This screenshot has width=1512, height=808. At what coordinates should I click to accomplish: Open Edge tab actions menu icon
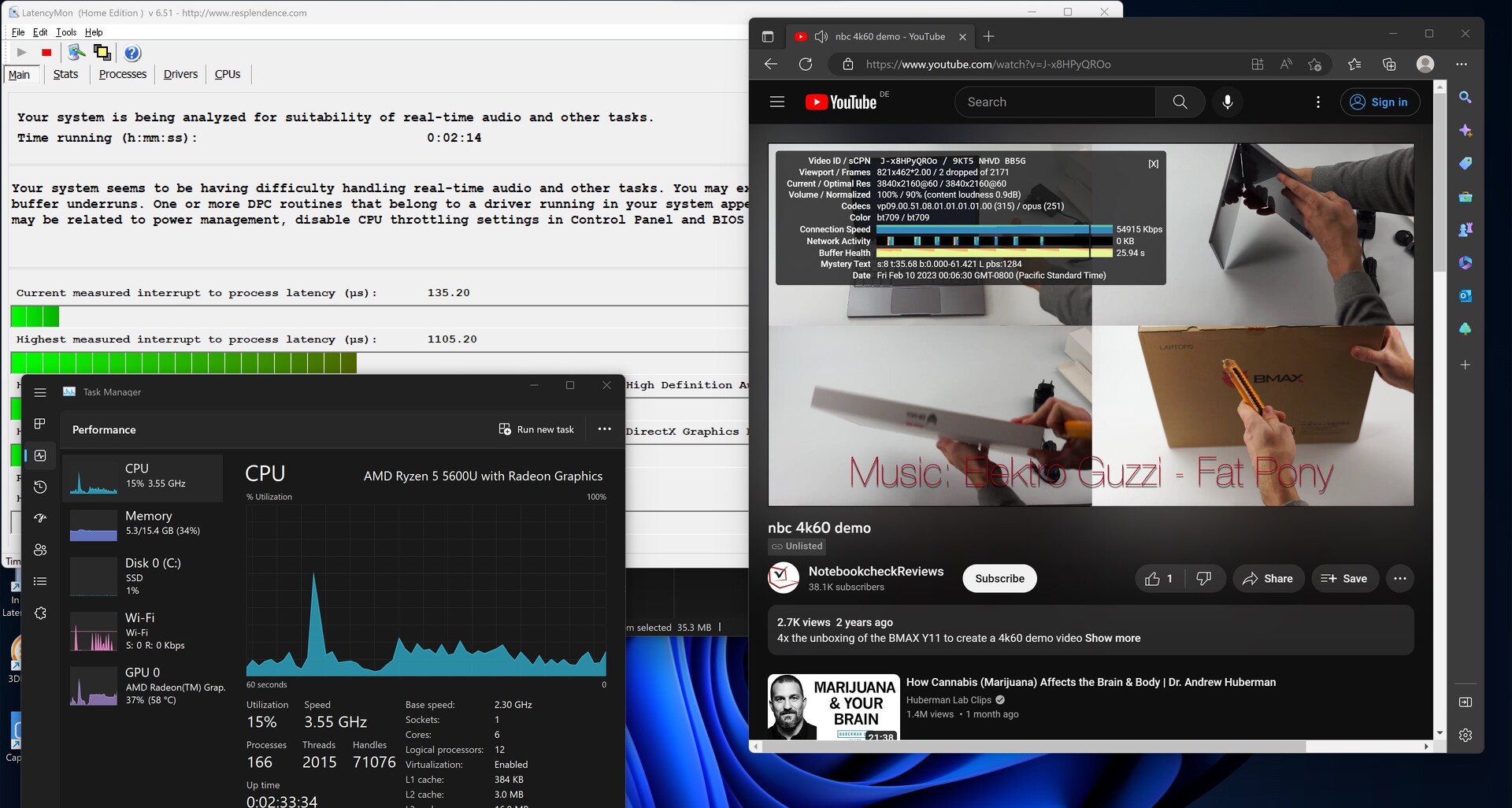pos(768,36)
